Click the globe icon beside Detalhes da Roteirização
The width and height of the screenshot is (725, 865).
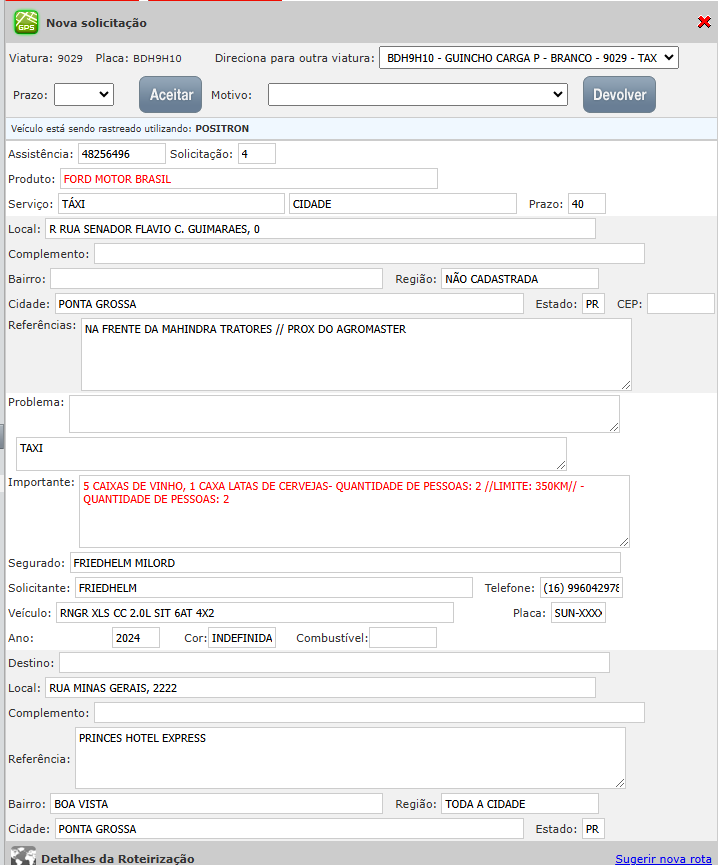coord(23,857)
